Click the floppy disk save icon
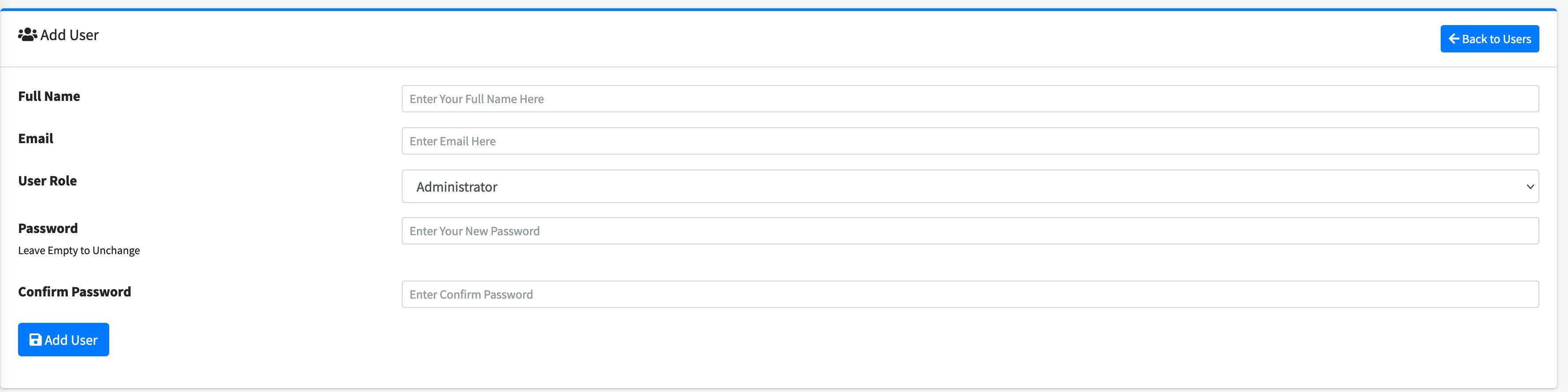The width and height of the screenshot is (1568, 392). point(35,340)
